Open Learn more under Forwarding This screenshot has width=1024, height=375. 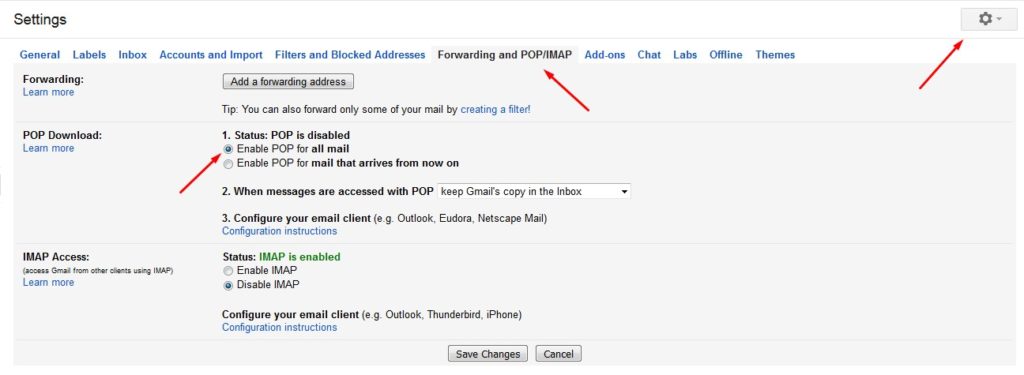[48, 92]
